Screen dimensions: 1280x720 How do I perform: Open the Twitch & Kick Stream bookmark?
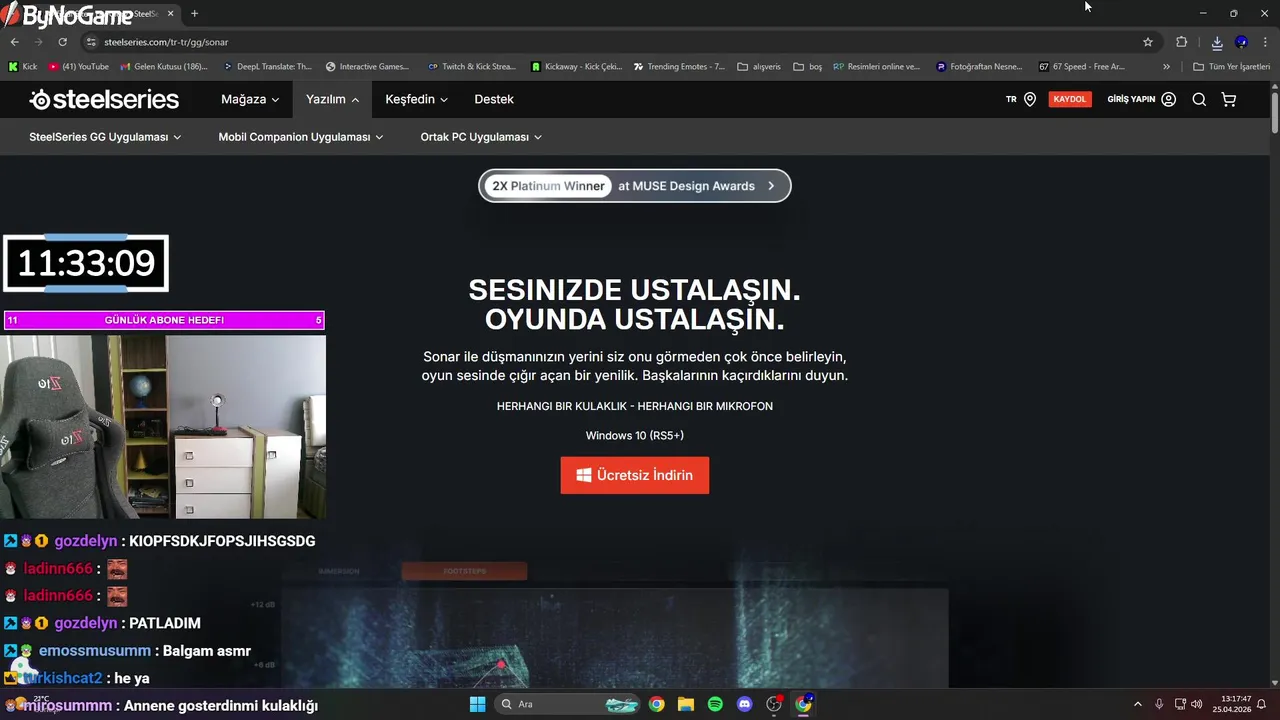471,67
